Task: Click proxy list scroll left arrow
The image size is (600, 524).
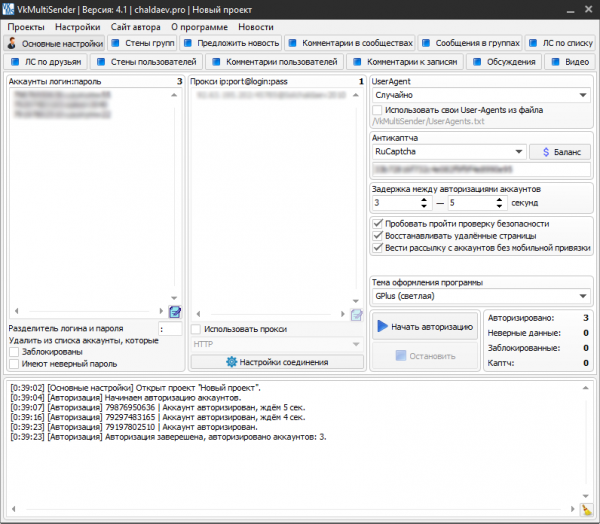Action: (x=198, y=314)
